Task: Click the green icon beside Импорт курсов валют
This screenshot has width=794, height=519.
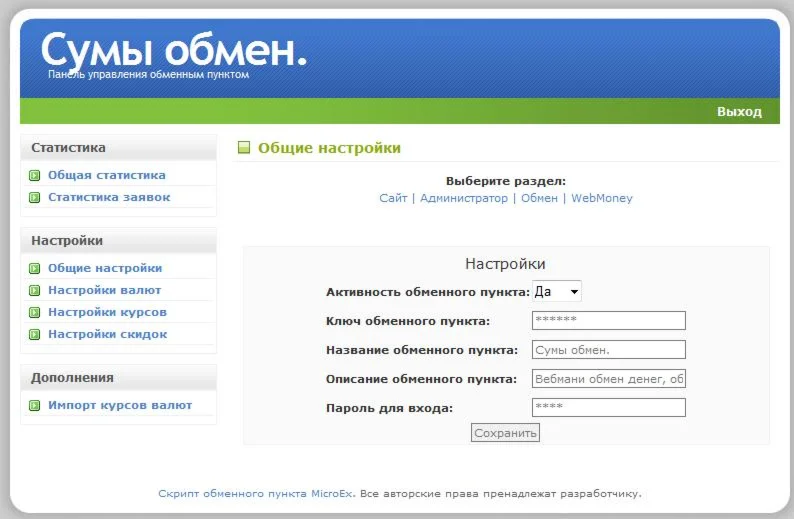Action: tap(34, 406)
